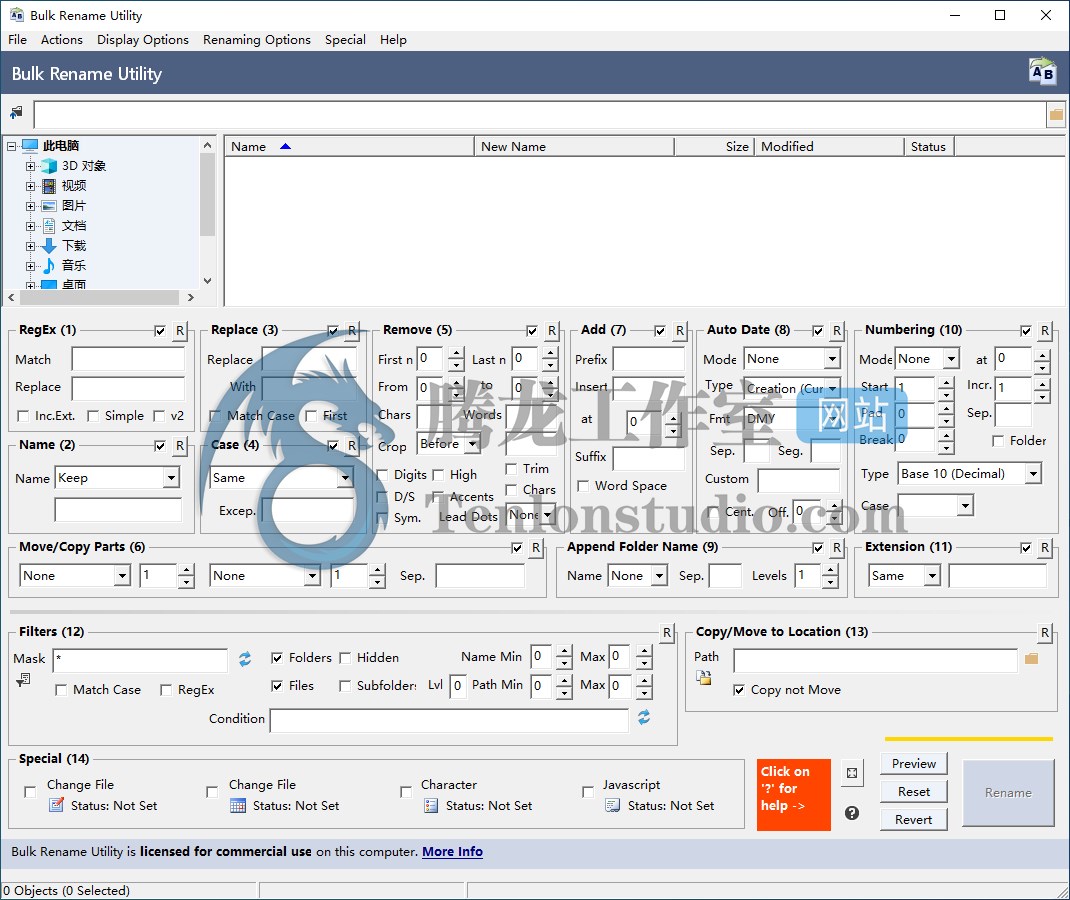This screenshot has height=900, width=1070.
Task: Reset Remove (5) section with R button
Action: (551, 331)
